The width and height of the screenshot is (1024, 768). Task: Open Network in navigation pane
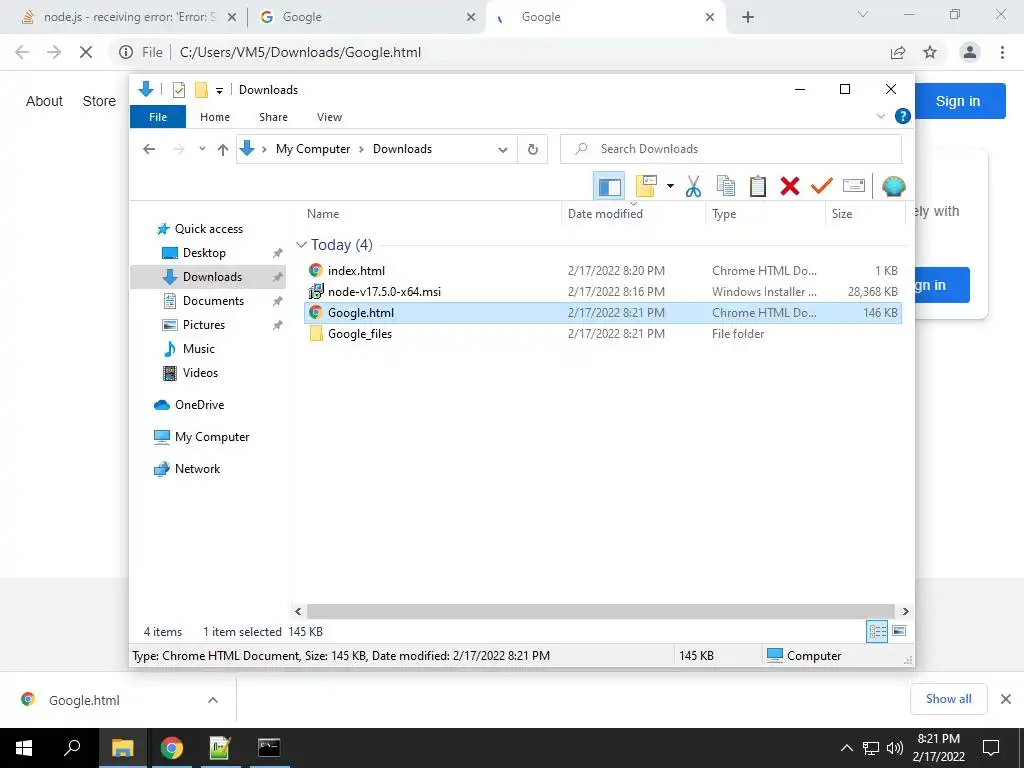coord(197,469)
